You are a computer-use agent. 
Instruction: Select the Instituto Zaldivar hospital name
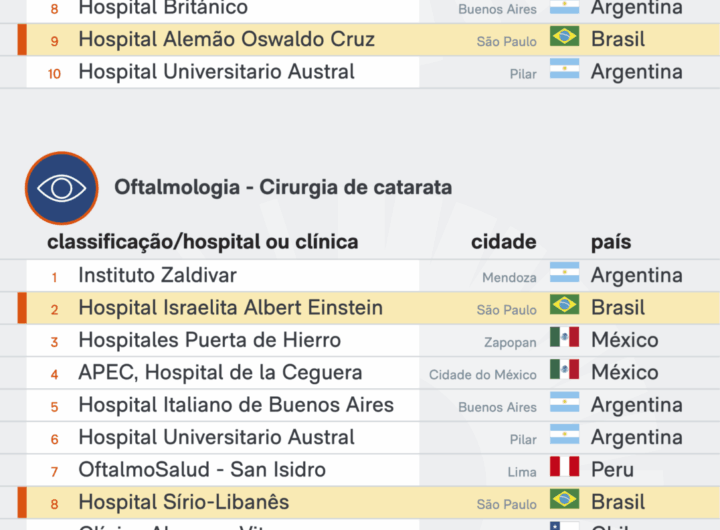[157, 275]
